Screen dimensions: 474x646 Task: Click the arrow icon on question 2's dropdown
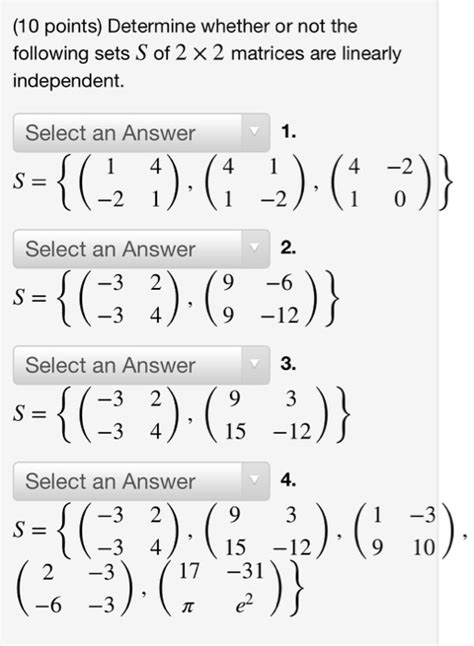pos(255,248)
